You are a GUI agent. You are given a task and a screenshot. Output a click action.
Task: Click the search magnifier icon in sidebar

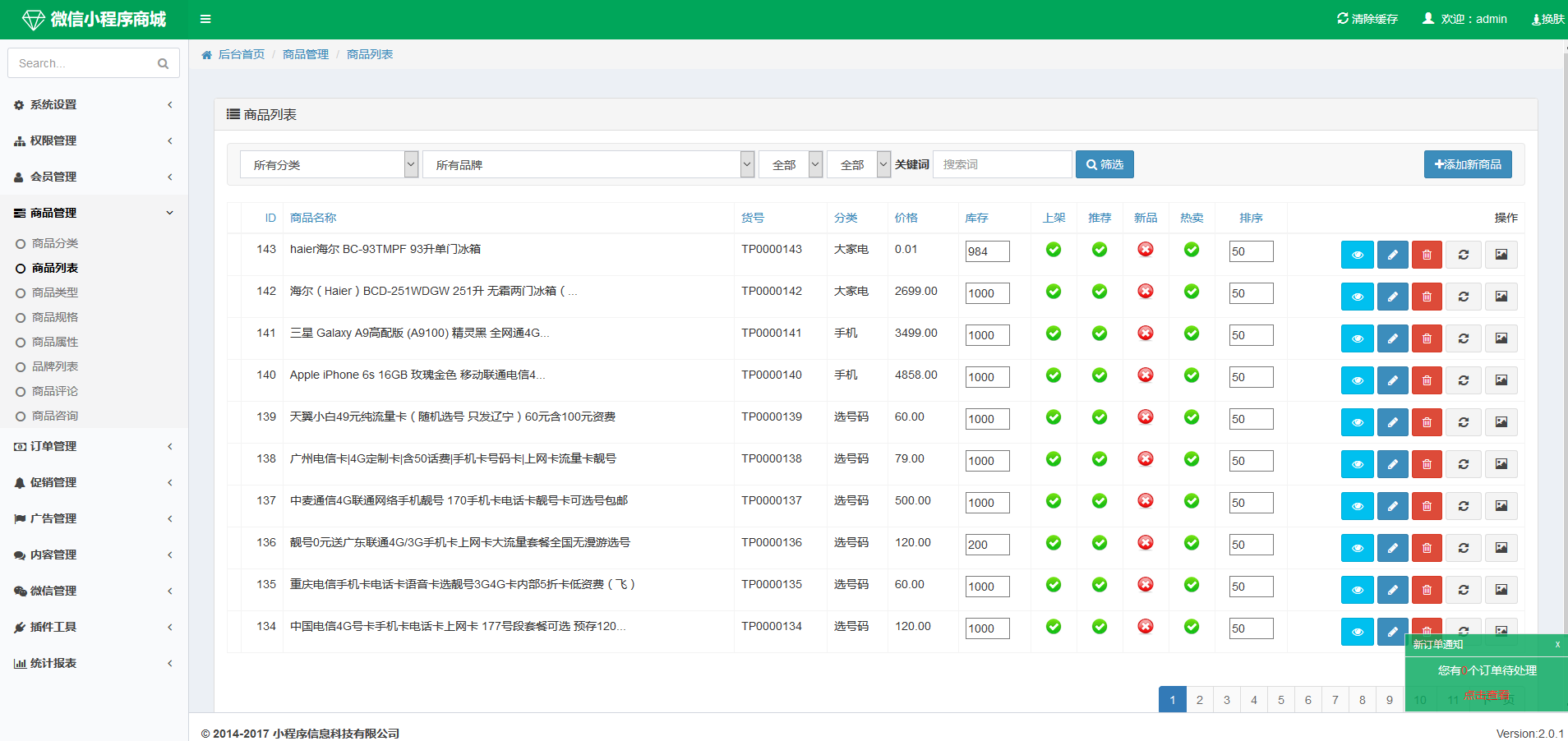pyautogui.click(x=163, y=63)
